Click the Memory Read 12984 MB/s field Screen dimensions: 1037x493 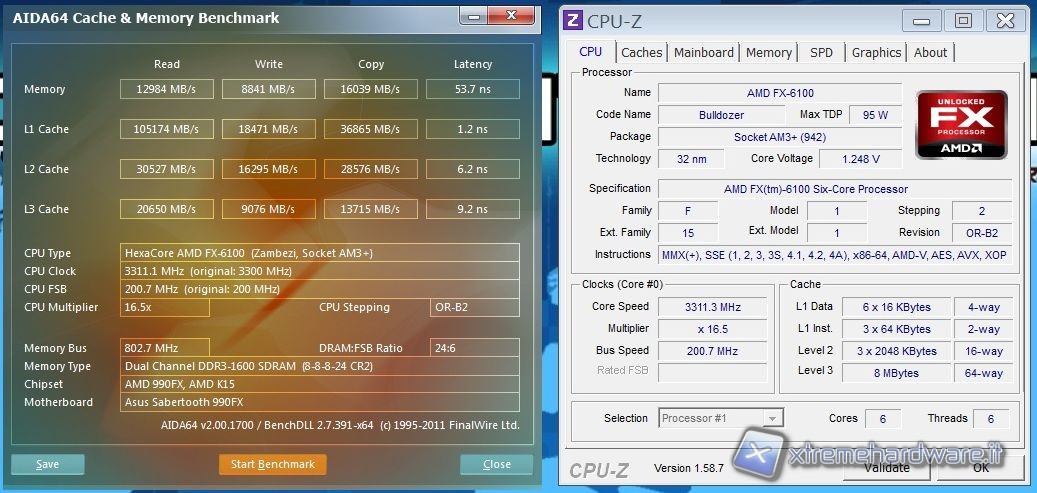pyautogui.click(x=166, y=89)
